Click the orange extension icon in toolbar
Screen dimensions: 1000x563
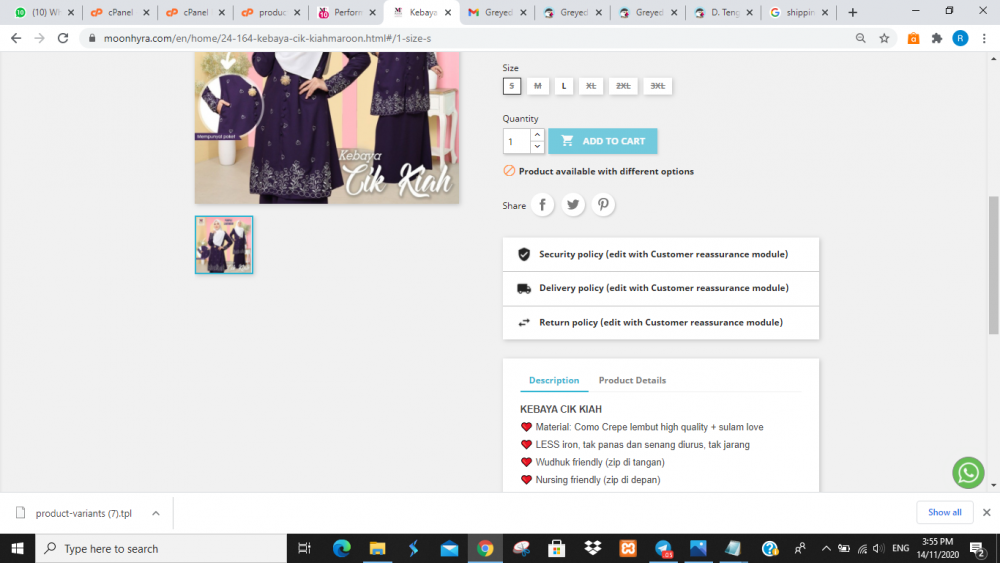click(x=913, y=38)
